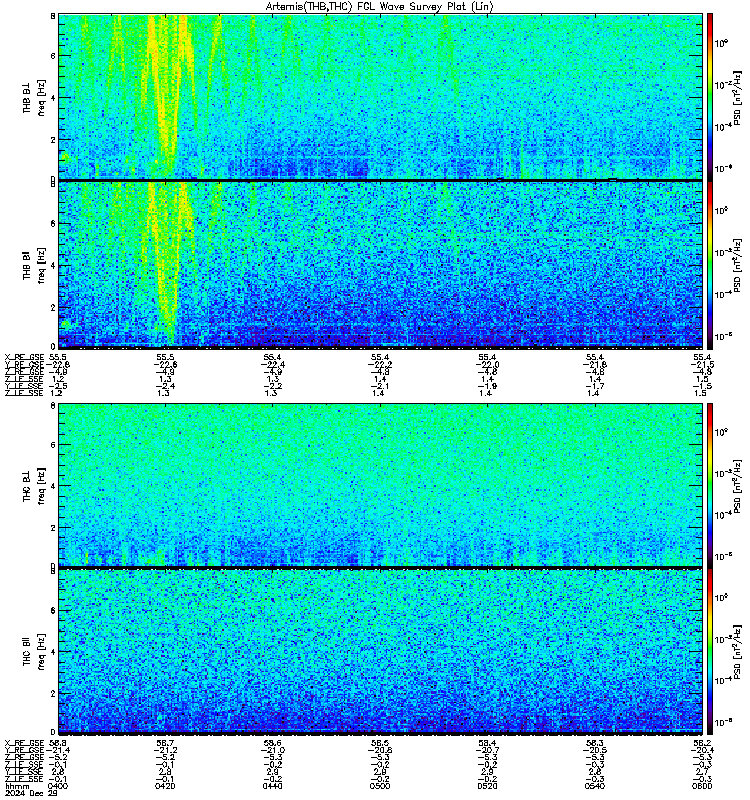
Task: Click inside the THC B-perpendicular spectrogram panel
Action: tap(380, 485)
